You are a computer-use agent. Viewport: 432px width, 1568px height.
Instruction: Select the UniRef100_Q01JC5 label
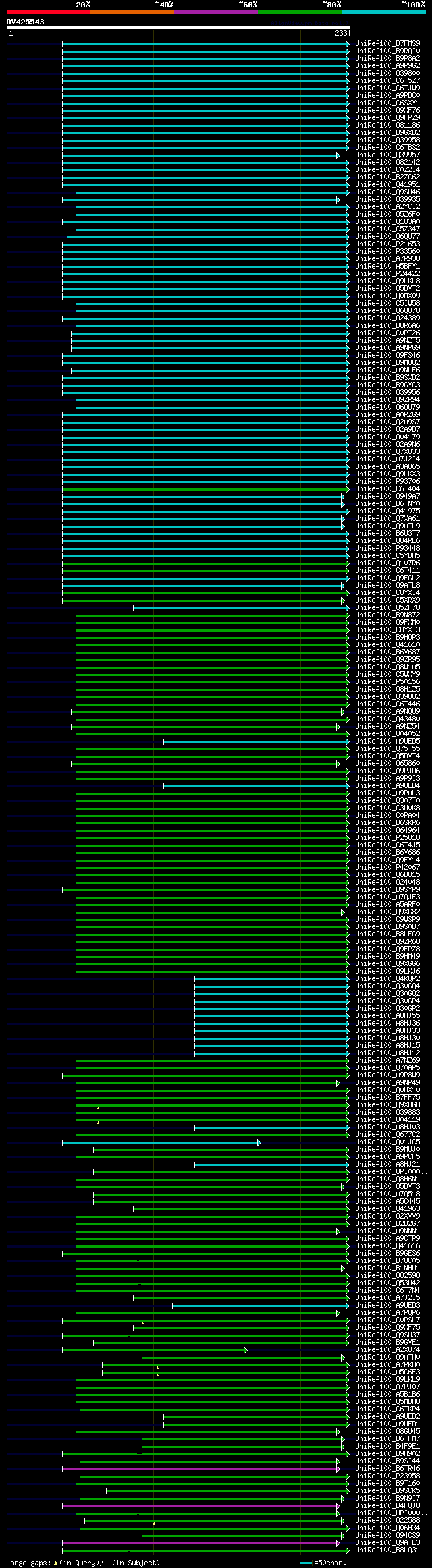click(387, 1142)
